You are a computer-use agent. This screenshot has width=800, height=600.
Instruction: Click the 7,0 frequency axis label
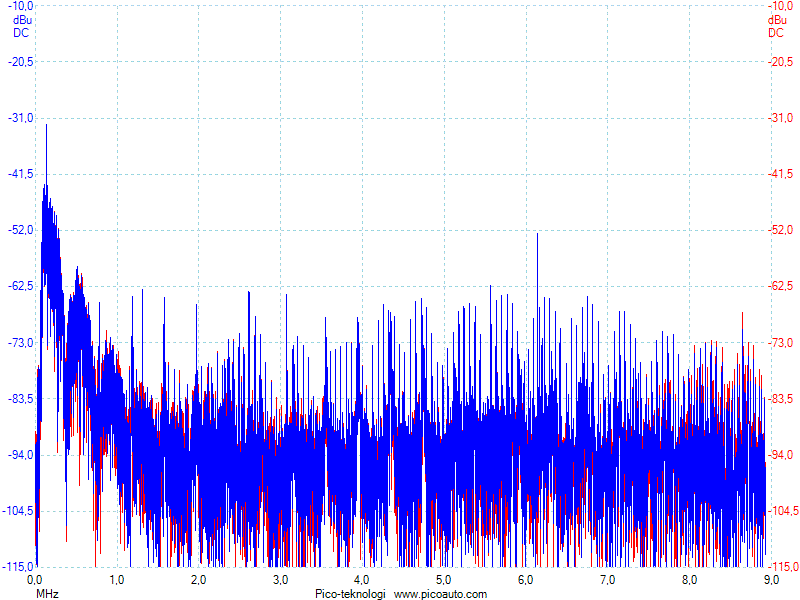tap(607, 580)
